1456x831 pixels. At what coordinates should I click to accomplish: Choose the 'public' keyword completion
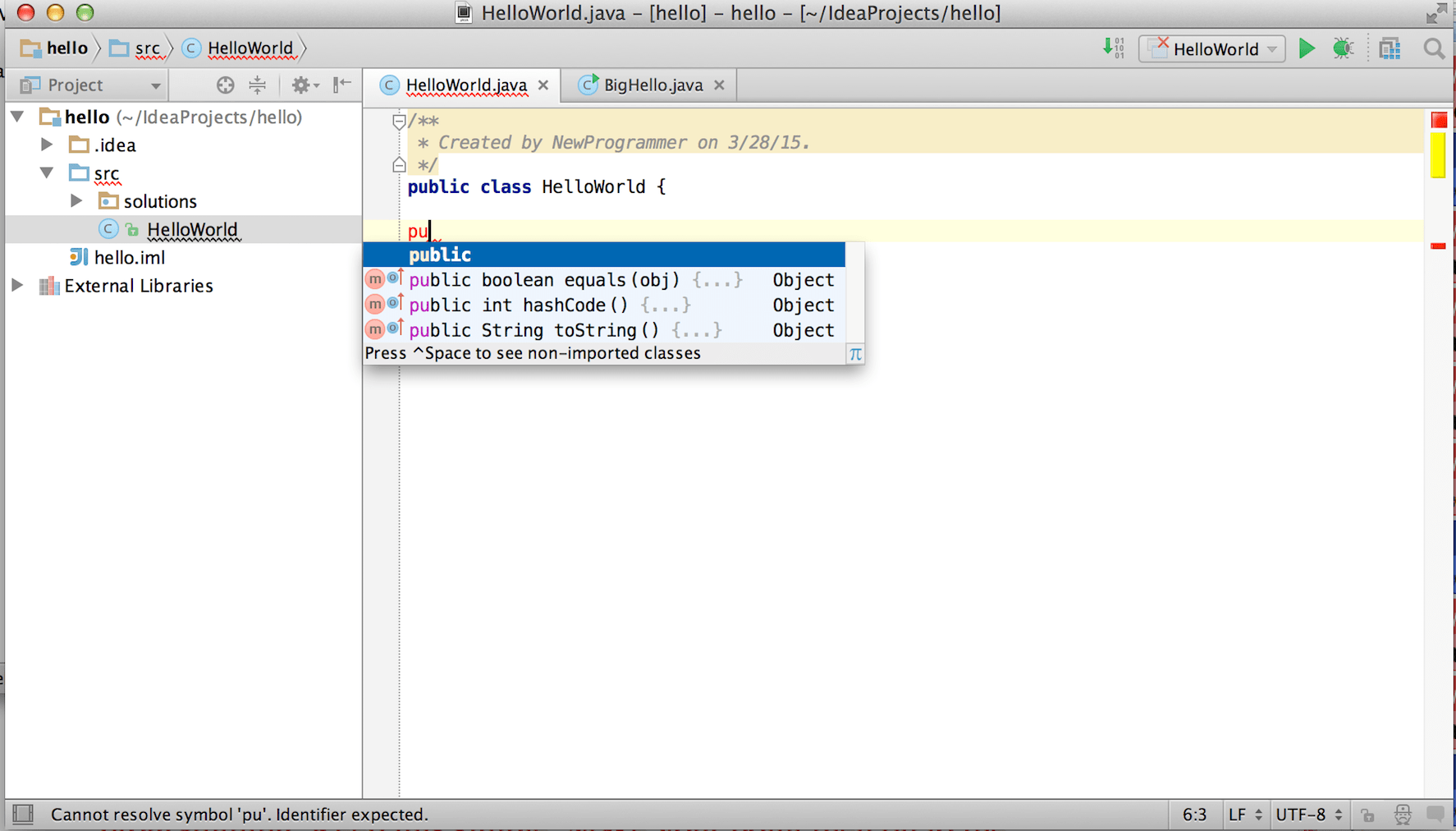click(x=604, y=255)
